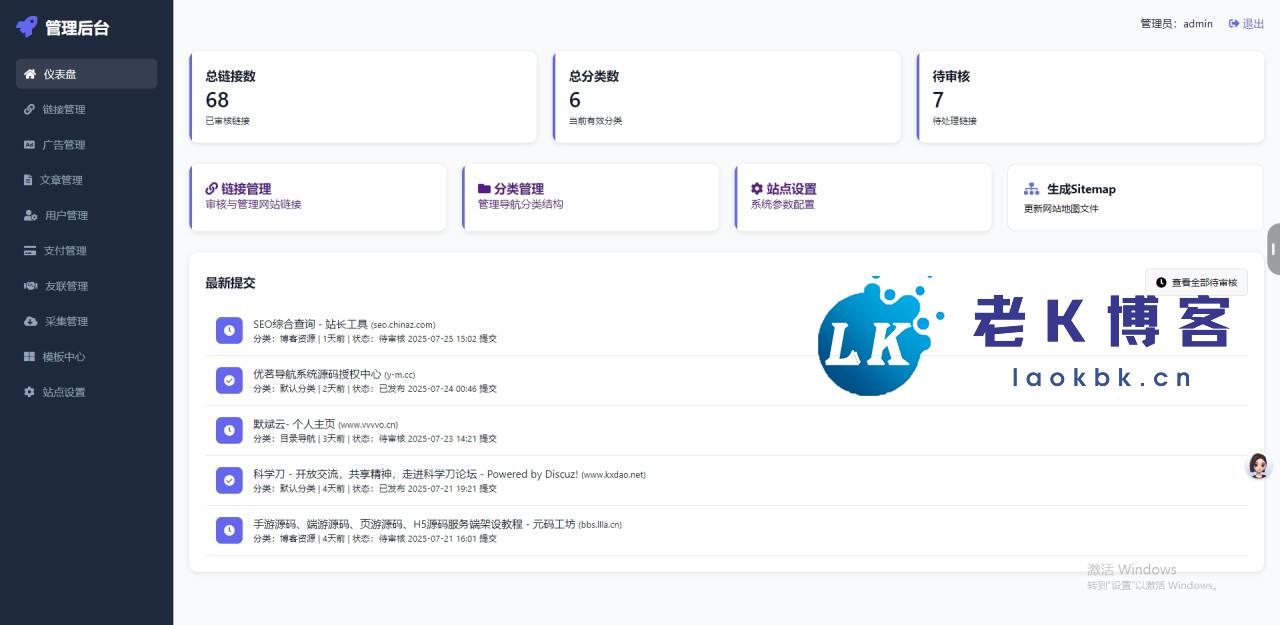Open 链接管理 in the sidebar
The width and height of the screenshot is (1280, 625).
tap(64, 109)
